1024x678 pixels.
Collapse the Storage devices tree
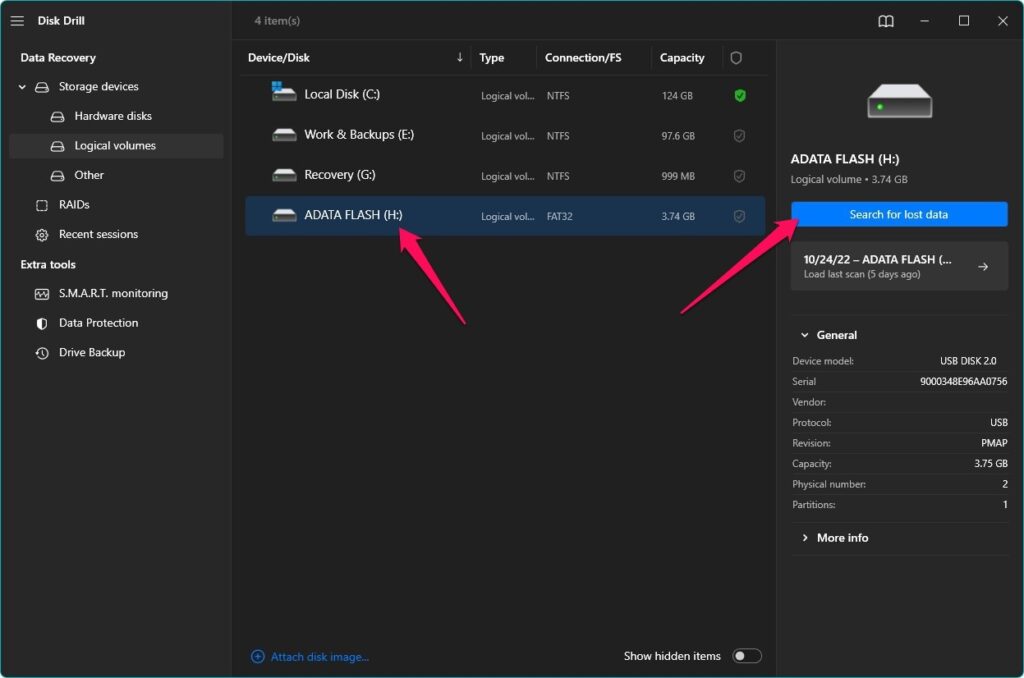(22, 86)
